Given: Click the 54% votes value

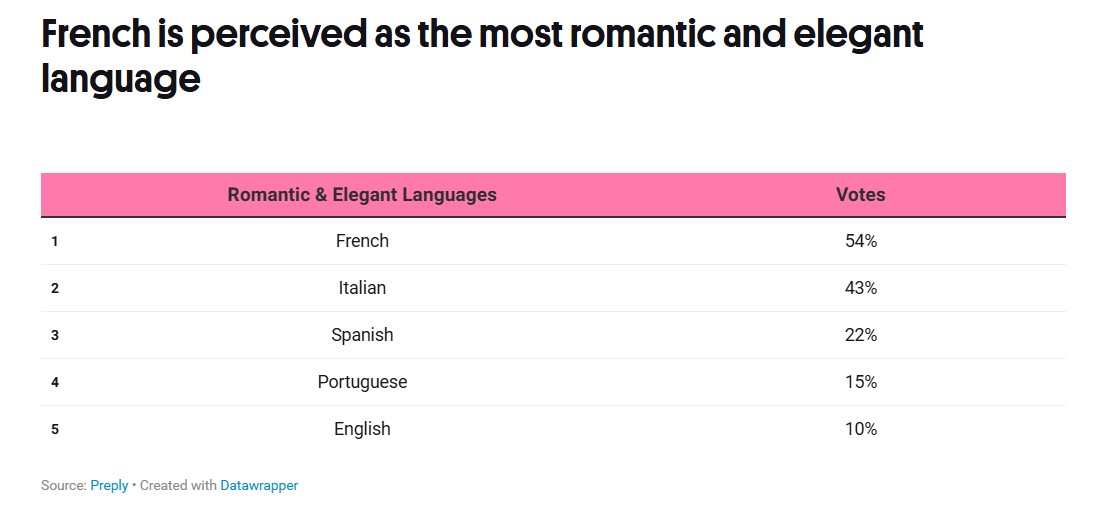Looking at the screenshot, I should 860,241.
